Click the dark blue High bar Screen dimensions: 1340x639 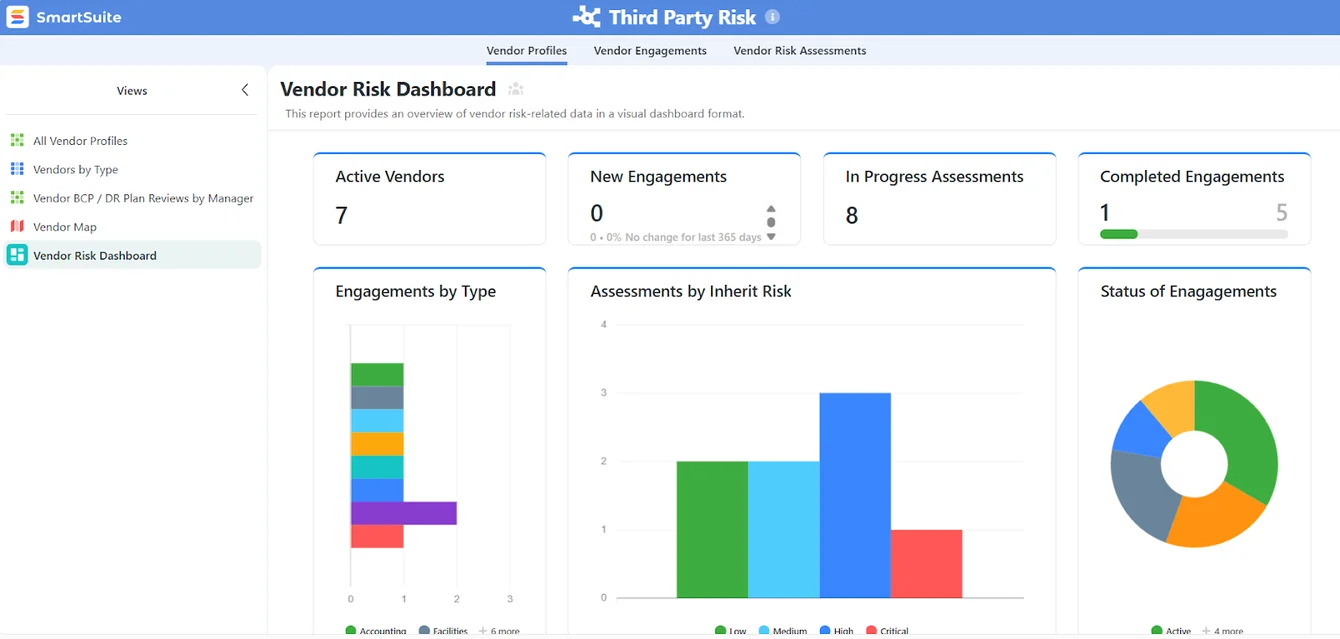coord(855,495)
